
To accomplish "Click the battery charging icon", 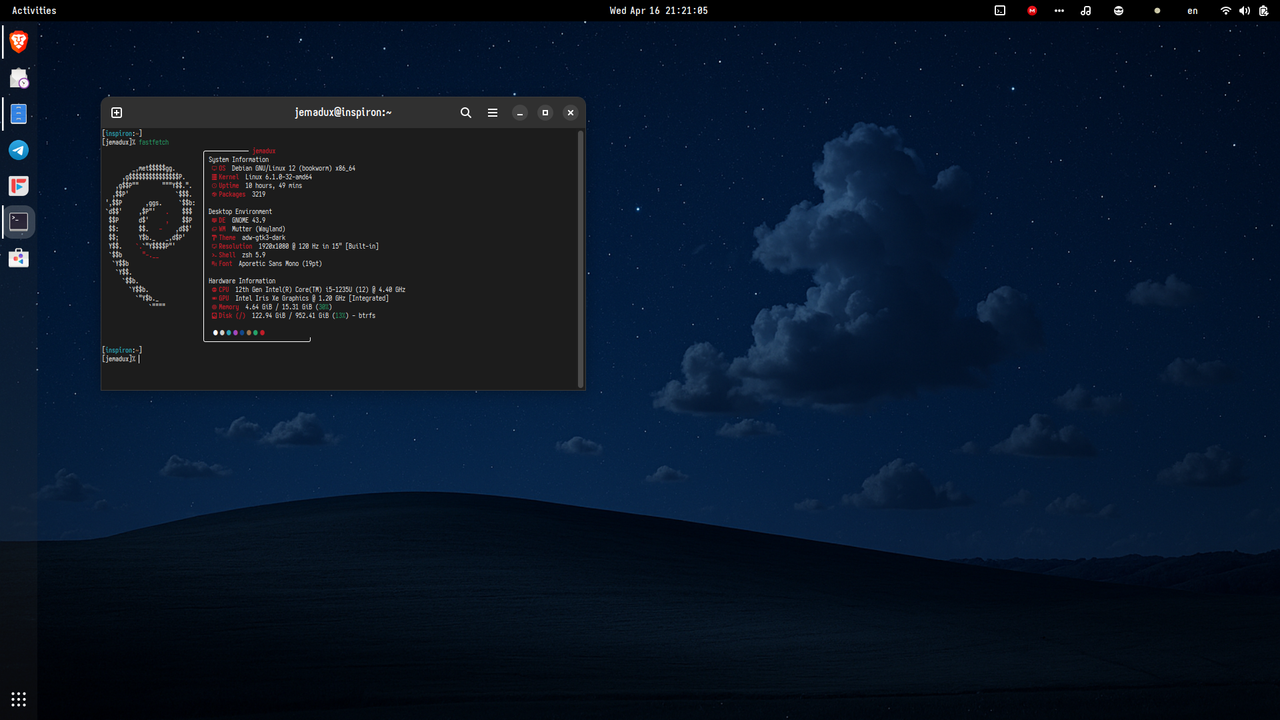I will [x=1263, y=10].
